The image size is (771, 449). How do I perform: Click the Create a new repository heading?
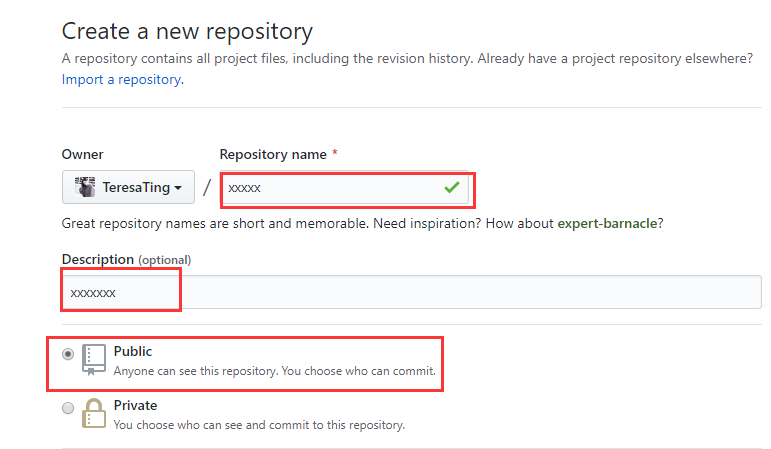(x=187, y=31)
